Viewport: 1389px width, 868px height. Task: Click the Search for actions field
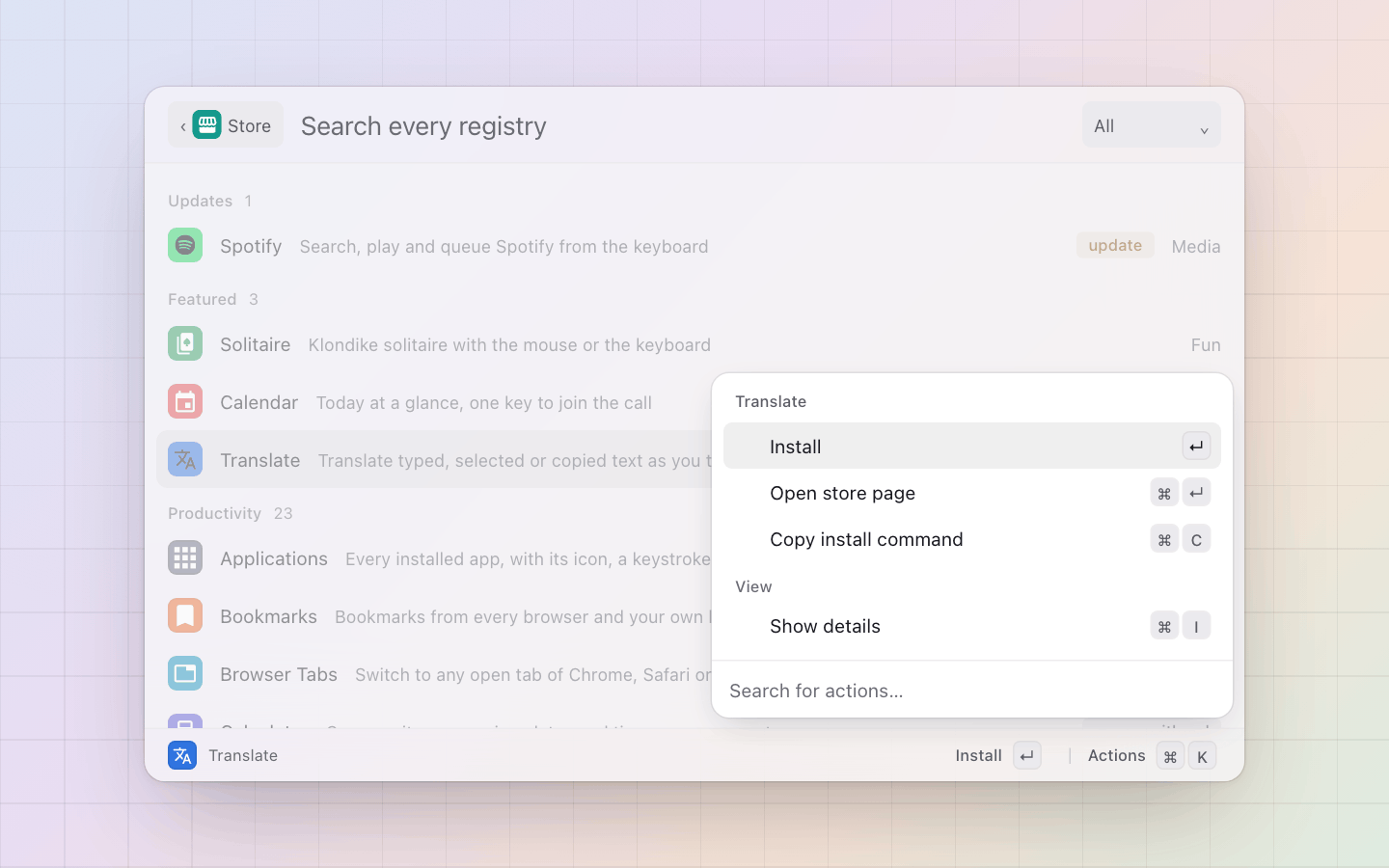(x=972, y=691)
